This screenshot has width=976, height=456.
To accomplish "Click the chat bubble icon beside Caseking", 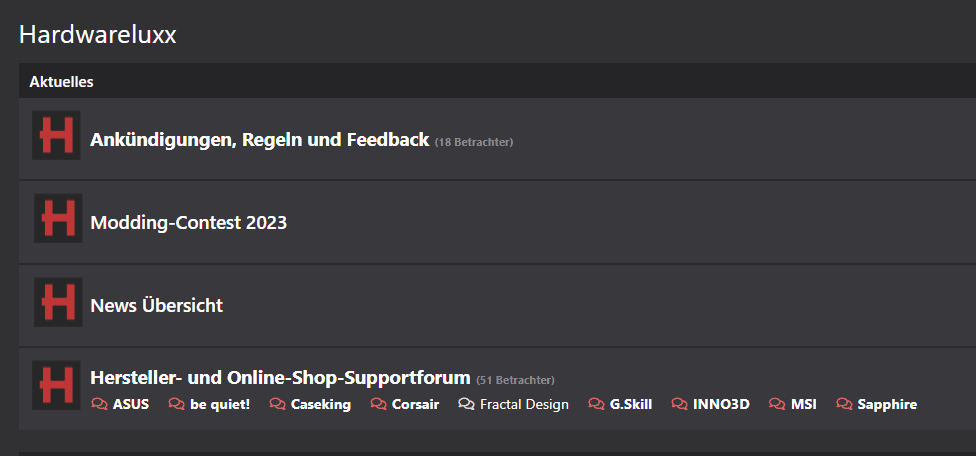I will (277, 405).
